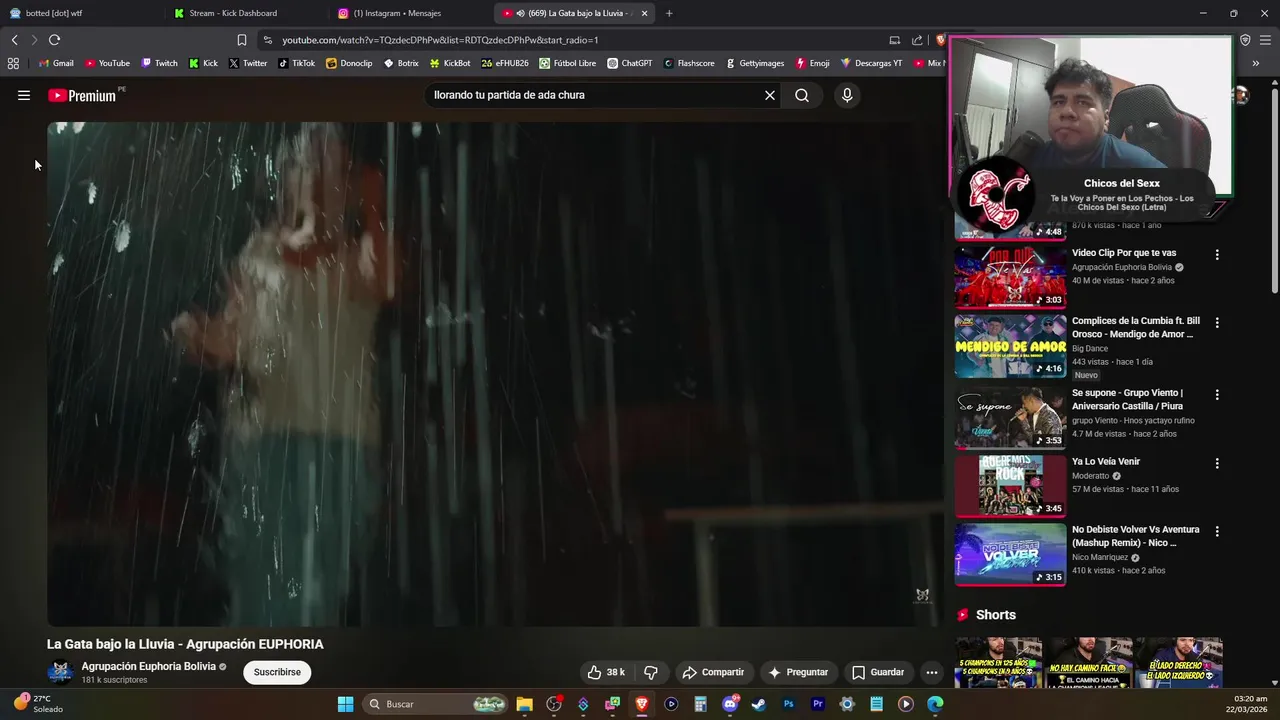Click taskbar Buscar search box
1280x720 pixels.
click(x=436, y=704)
